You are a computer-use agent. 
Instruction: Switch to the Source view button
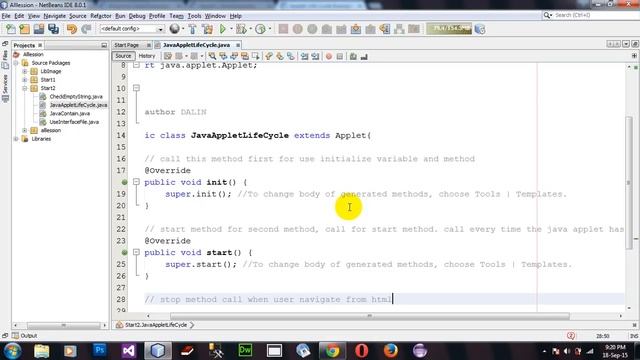click(123, 56)
